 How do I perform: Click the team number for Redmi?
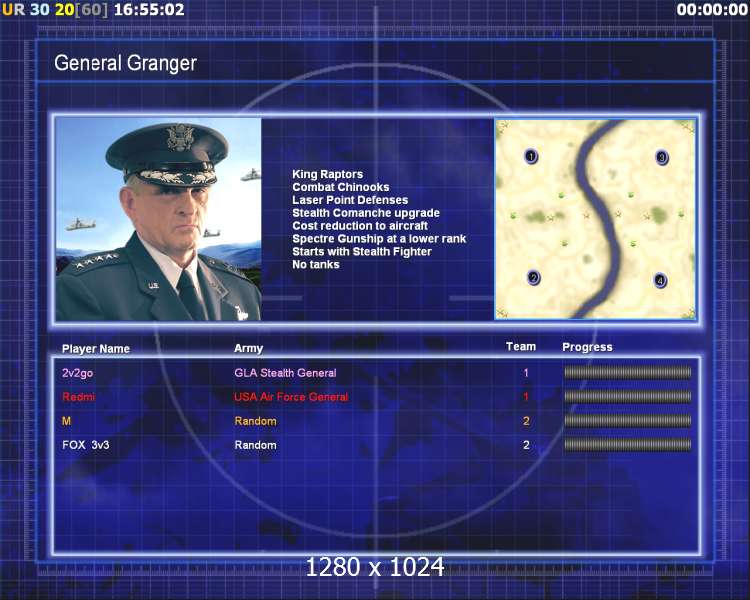526,397
